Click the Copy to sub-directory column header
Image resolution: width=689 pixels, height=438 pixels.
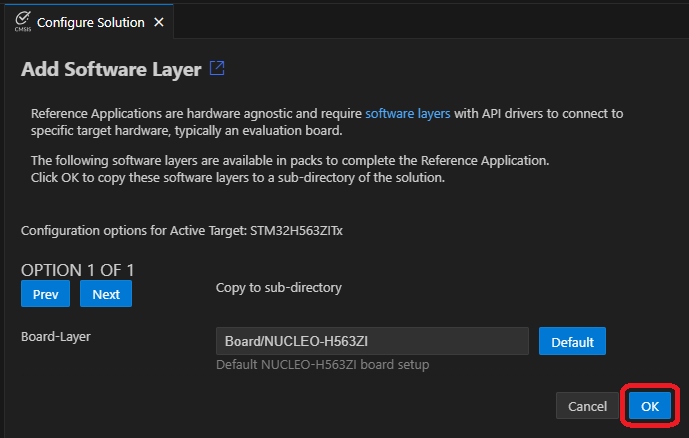coord(279,288)
